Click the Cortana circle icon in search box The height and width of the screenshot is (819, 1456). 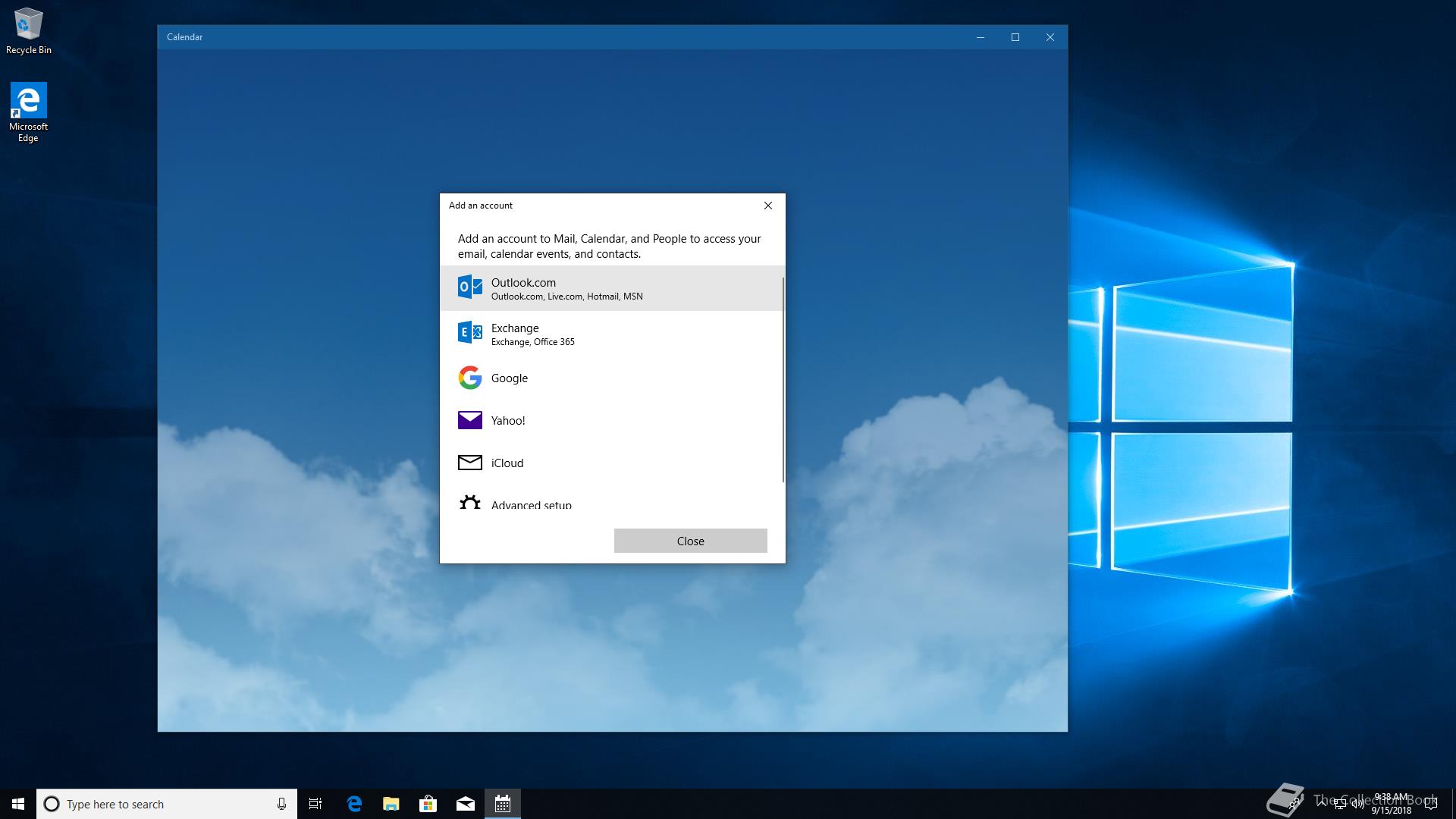[52, 804]
